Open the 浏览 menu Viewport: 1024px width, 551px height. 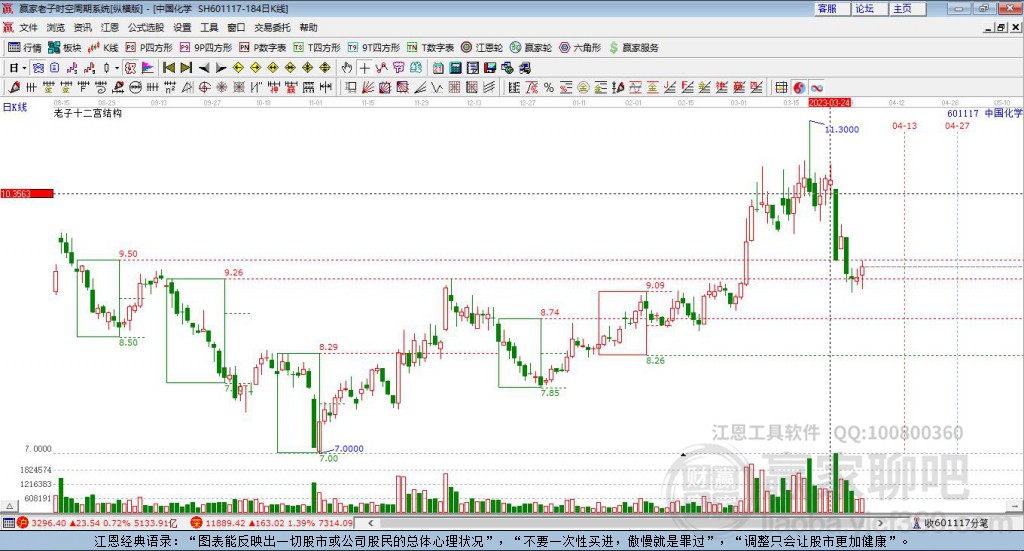pyautogui.click(x=56, y=27)
